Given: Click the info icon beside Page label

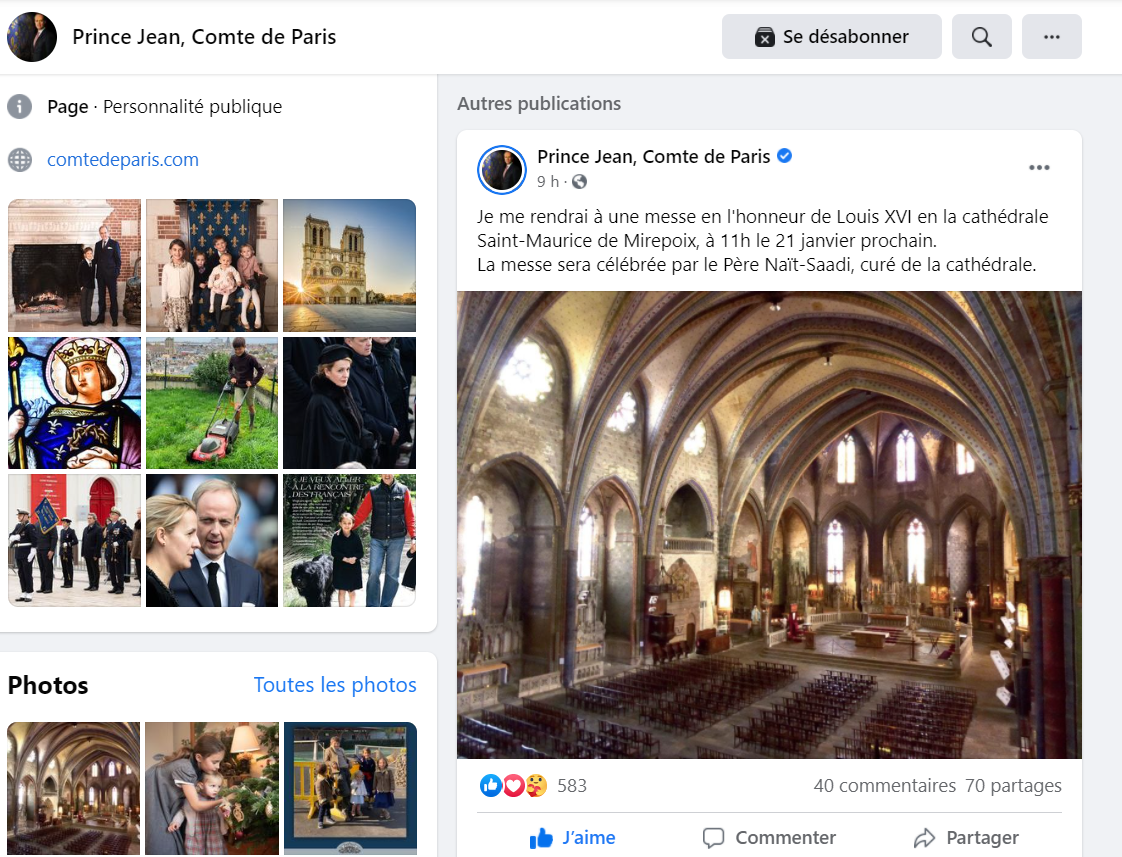Looking at the screenshot, I should (20, 106).
